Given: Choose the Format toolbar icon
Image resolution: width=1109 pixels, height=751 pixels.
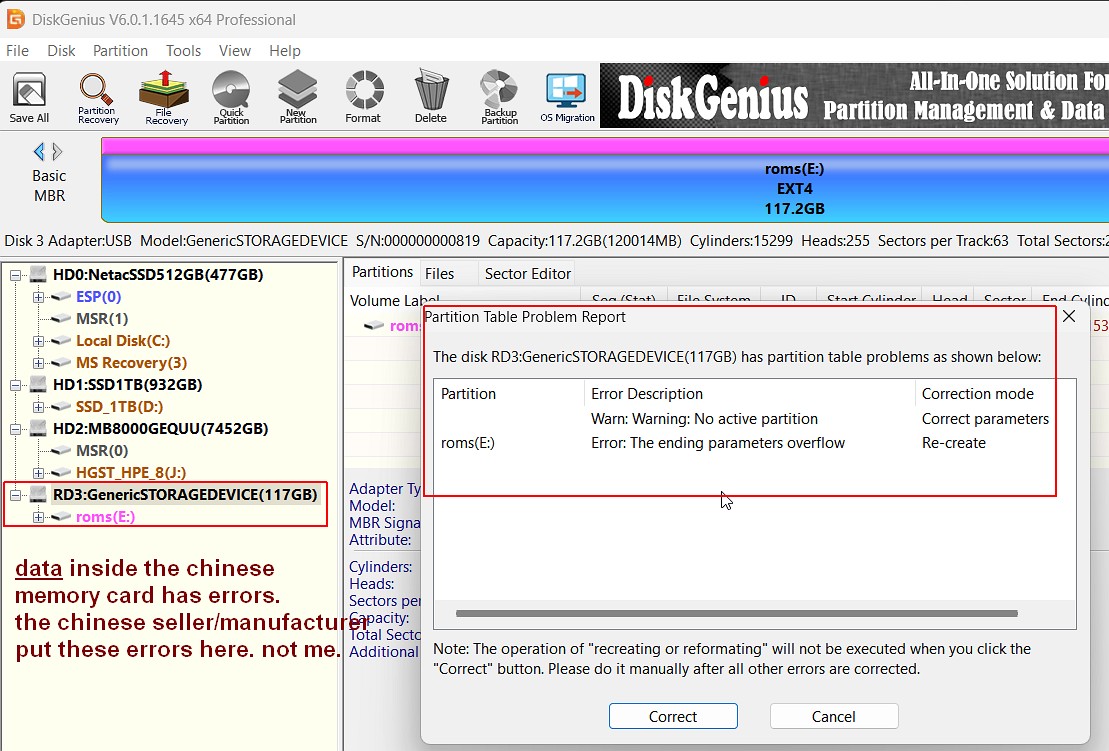Looking at the screenshot, I should 364,97.
